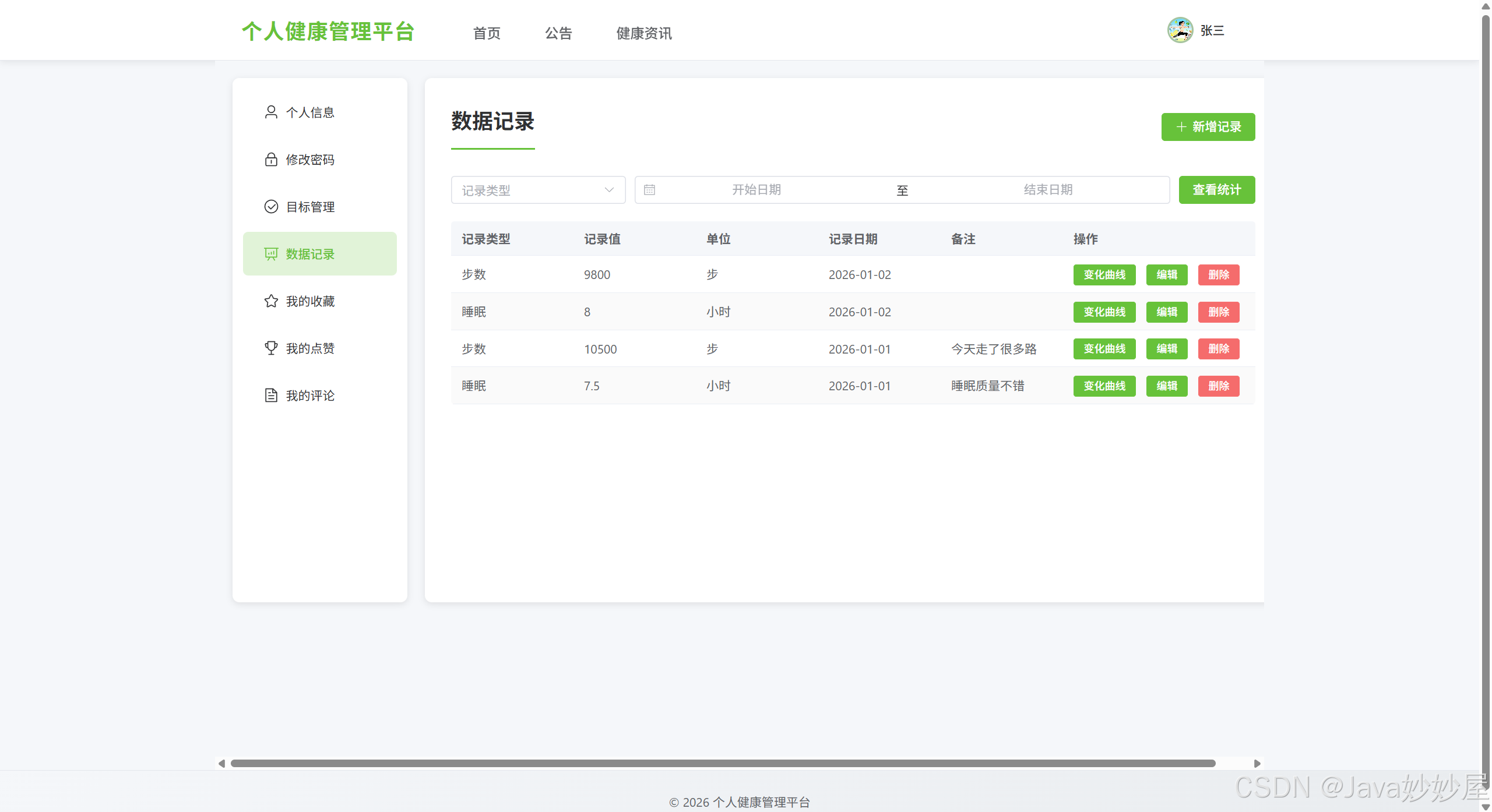1492x812 pixels.
Task: Open the 公告 nav menu item
Action: [558, 33]
